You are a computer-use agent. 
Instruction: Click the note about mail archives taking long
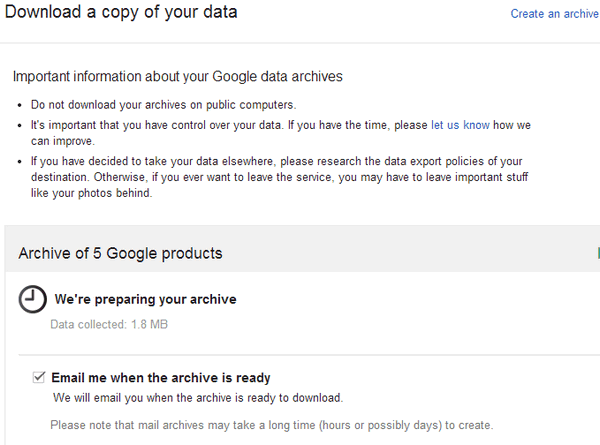coord(272,425)
